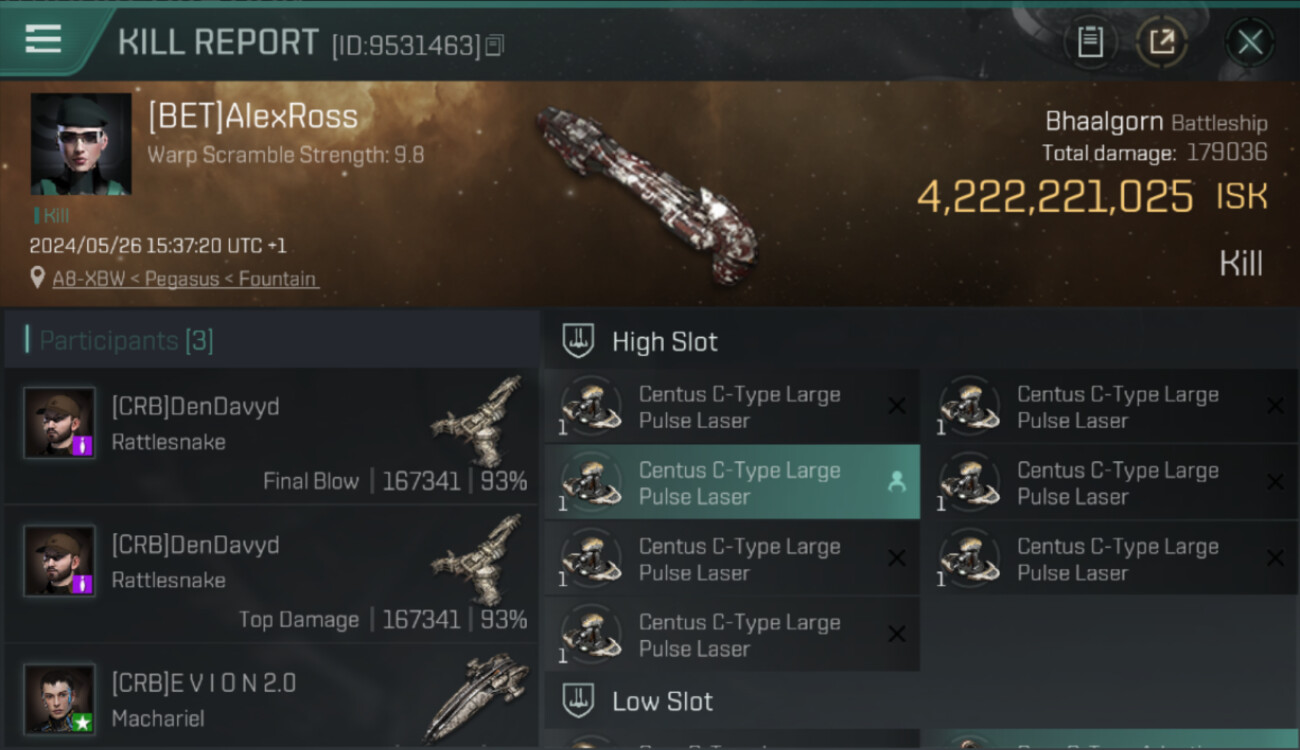Click the share export icon
1300x750 pixels.
(x=1161, y=42)
